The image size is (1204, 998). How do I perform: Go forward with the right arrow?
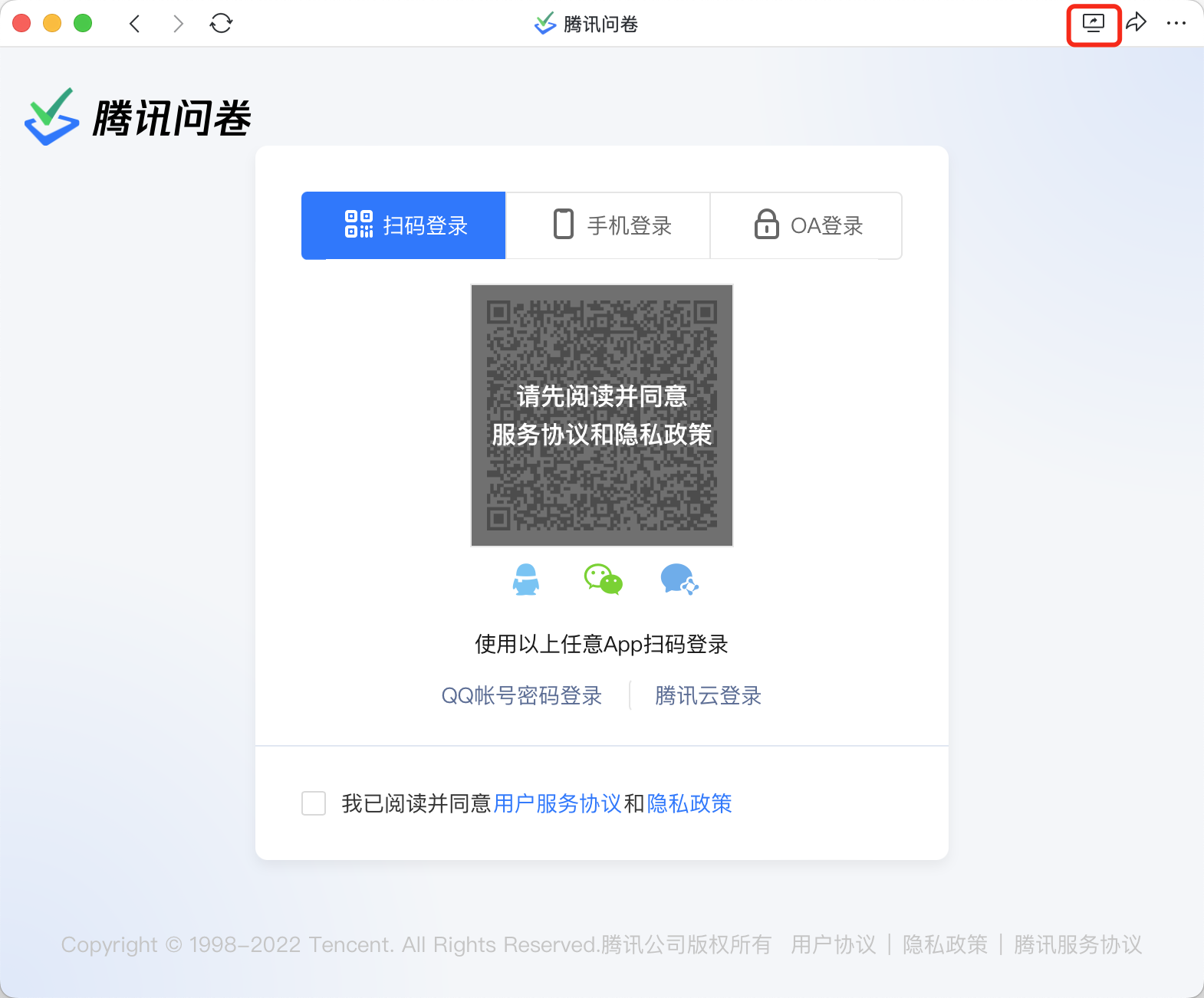(x=178, y=24)
